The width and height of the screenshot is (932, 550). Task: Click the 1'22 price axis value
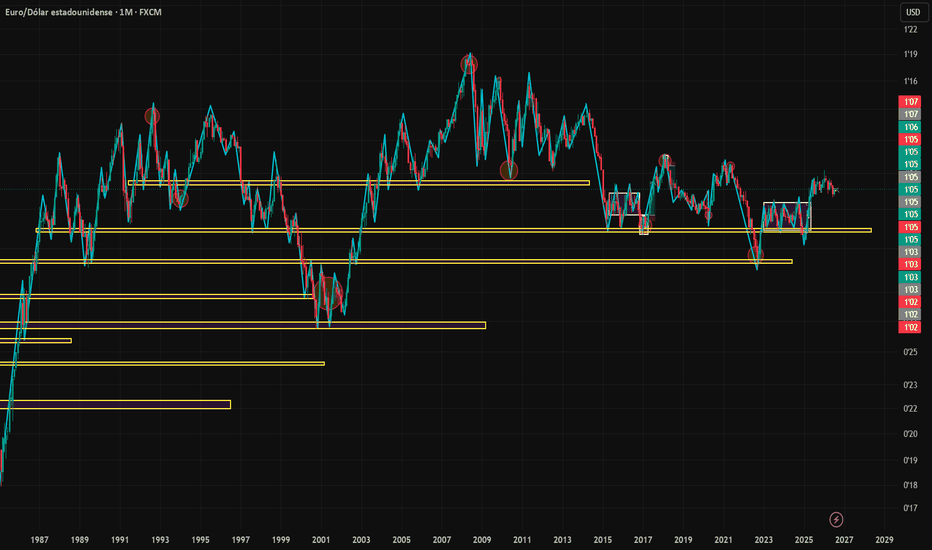910,30
